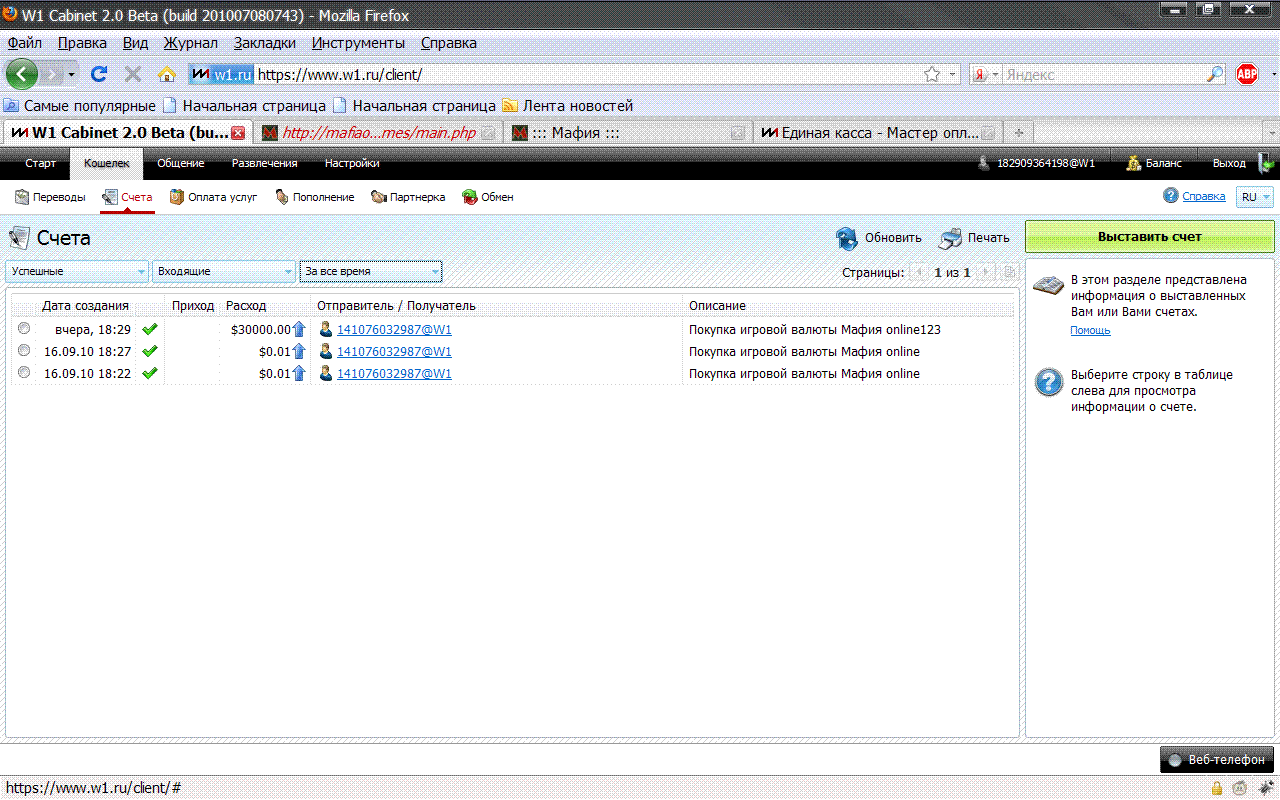
Task: Click the green checkmark in the 16.09.10 18:22 row
Action: [150, 373]
